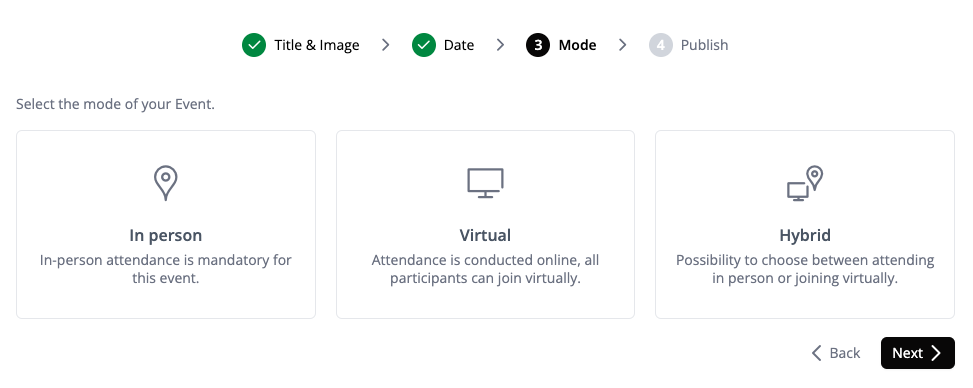Go to the Date step

tap(459, 45)
